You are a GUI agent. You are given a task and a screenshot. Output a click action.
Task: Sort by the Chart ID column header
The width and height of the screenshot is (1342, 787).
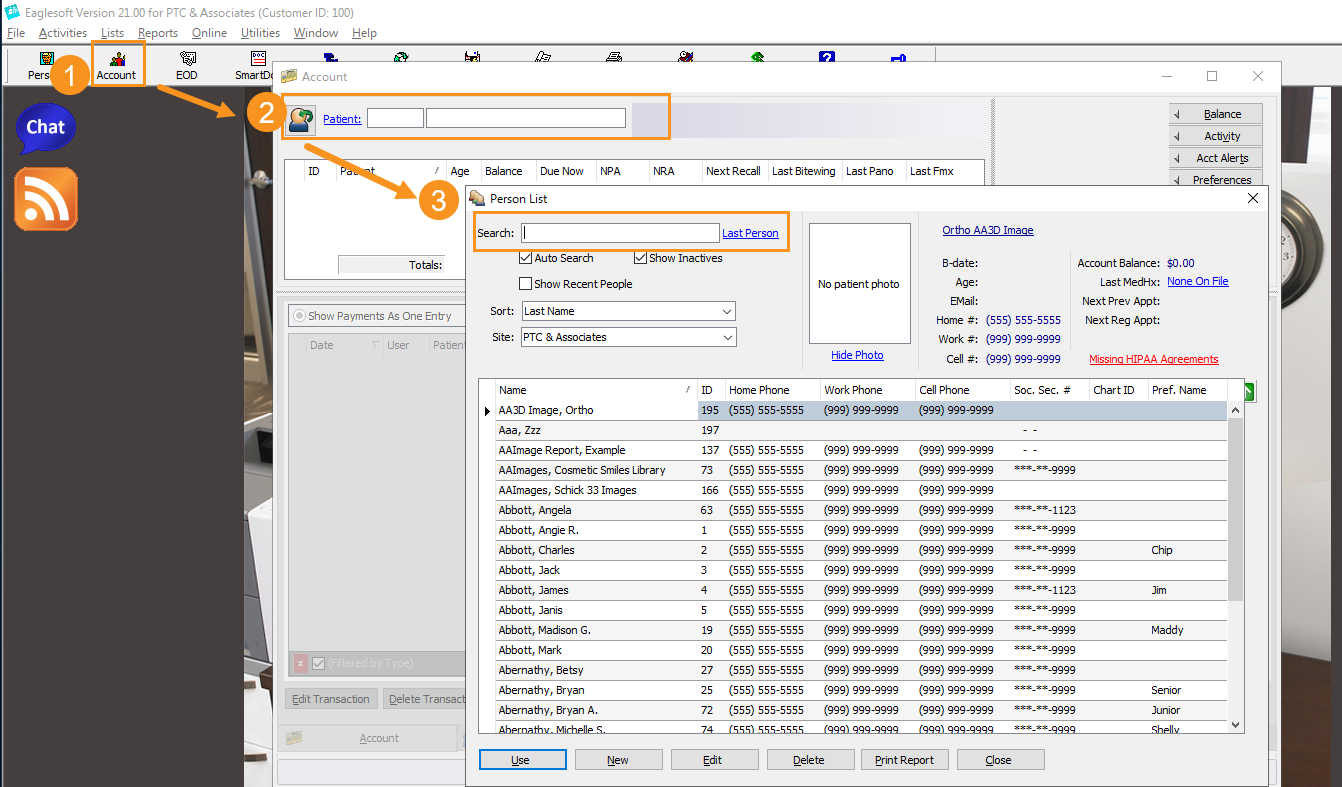[1117, 390]
